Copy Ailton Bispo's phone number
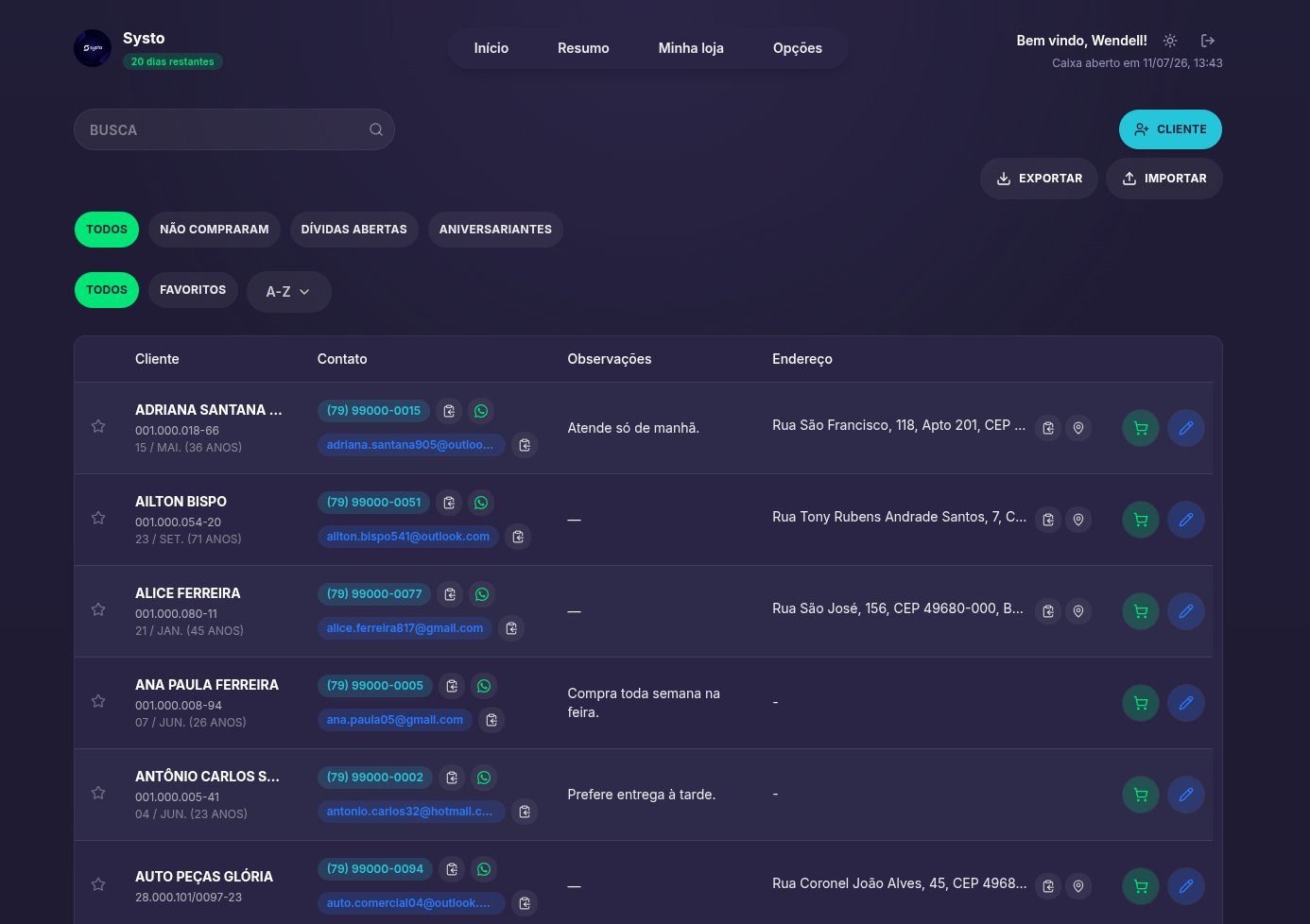This screenshot has width=1310, height=924. 450,503
